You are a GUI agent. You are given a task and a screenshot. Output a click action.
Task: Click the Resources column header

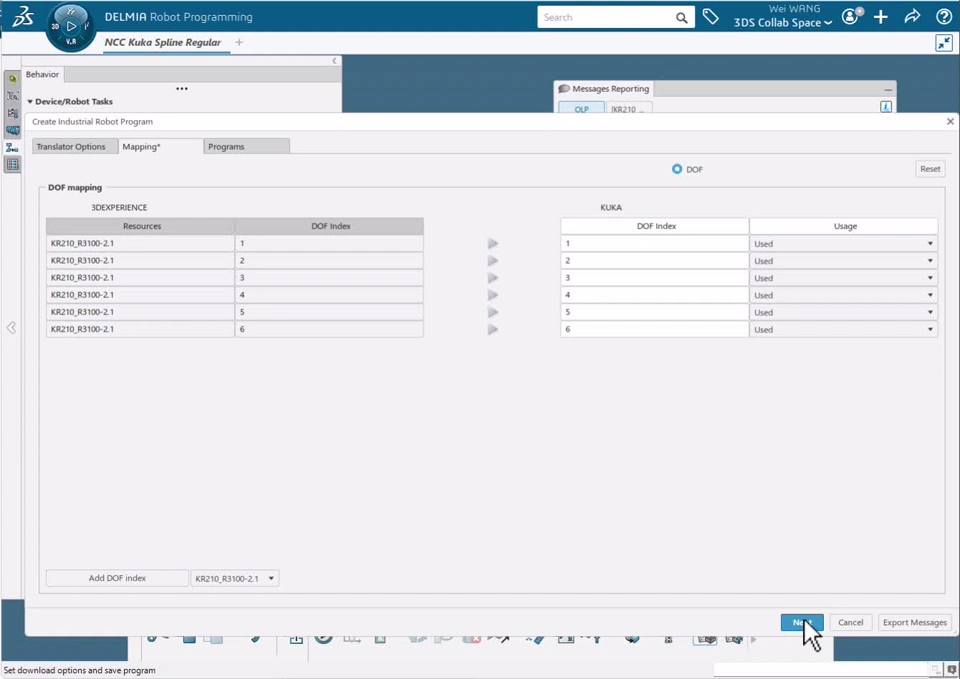click(x=141, y=226)
